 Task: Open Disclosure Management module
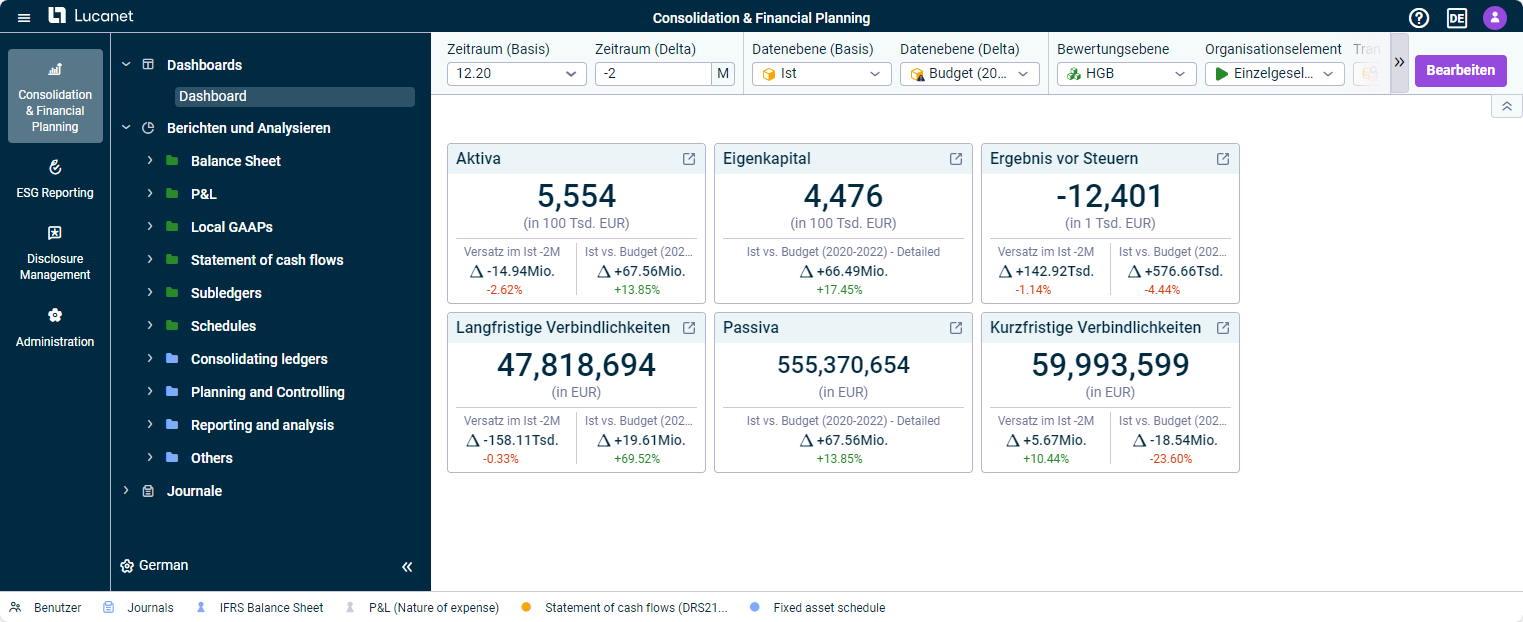coord(55,252)
